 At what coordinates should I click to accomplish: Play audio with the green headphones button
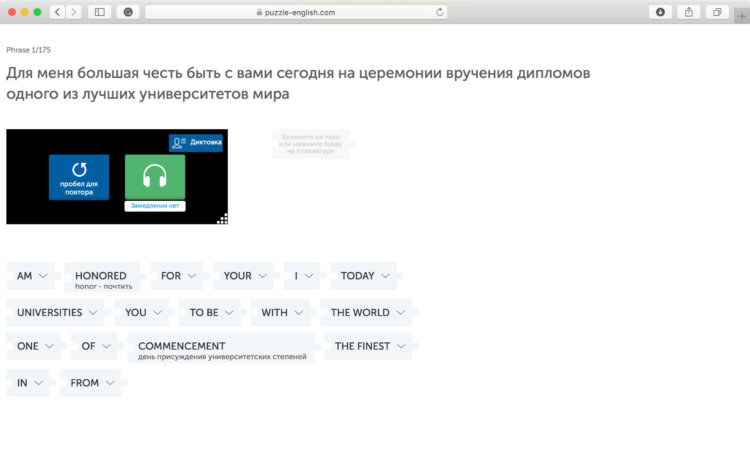(x=155, y=176)
